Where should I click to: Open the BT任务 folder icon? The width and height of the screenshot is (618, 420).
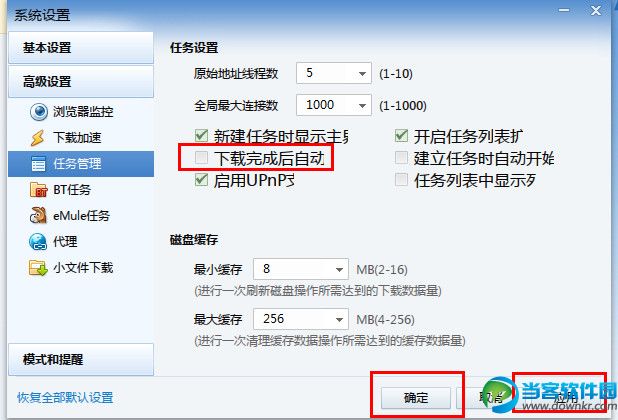(x=39, y=190)
